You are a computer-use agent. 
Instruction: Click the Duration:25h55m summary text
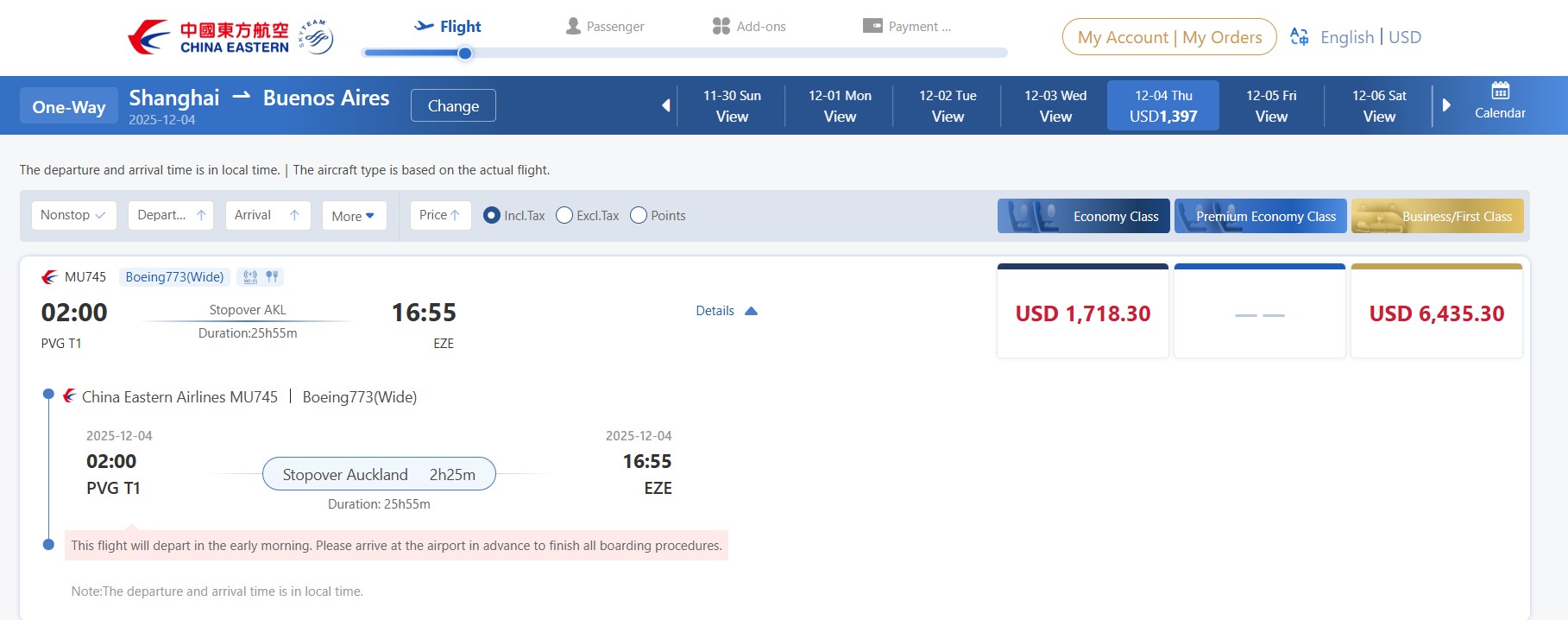pyautogui.click(x=248, y=332)
